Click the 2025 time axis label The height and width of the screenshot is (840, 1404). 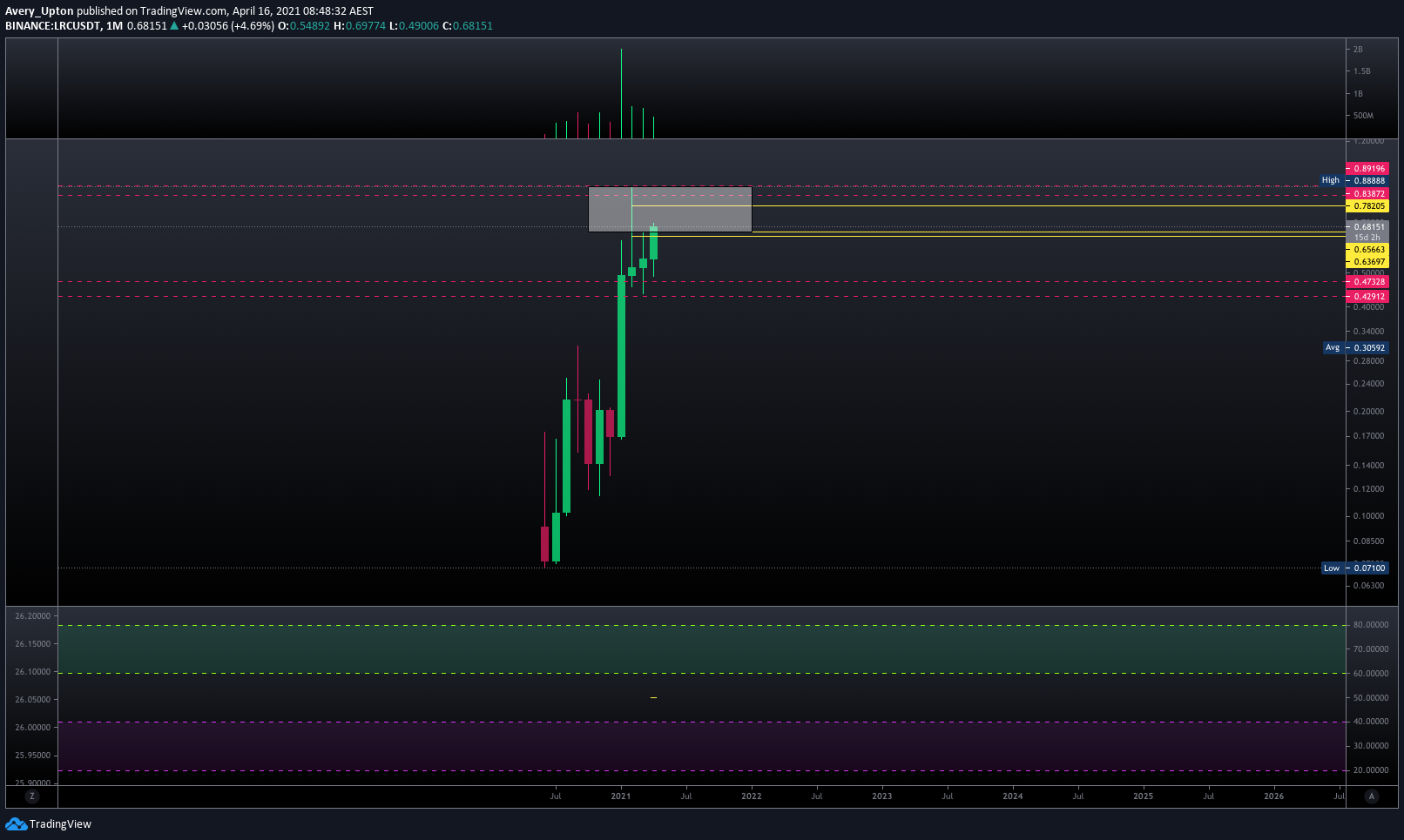pos(1144,796)
